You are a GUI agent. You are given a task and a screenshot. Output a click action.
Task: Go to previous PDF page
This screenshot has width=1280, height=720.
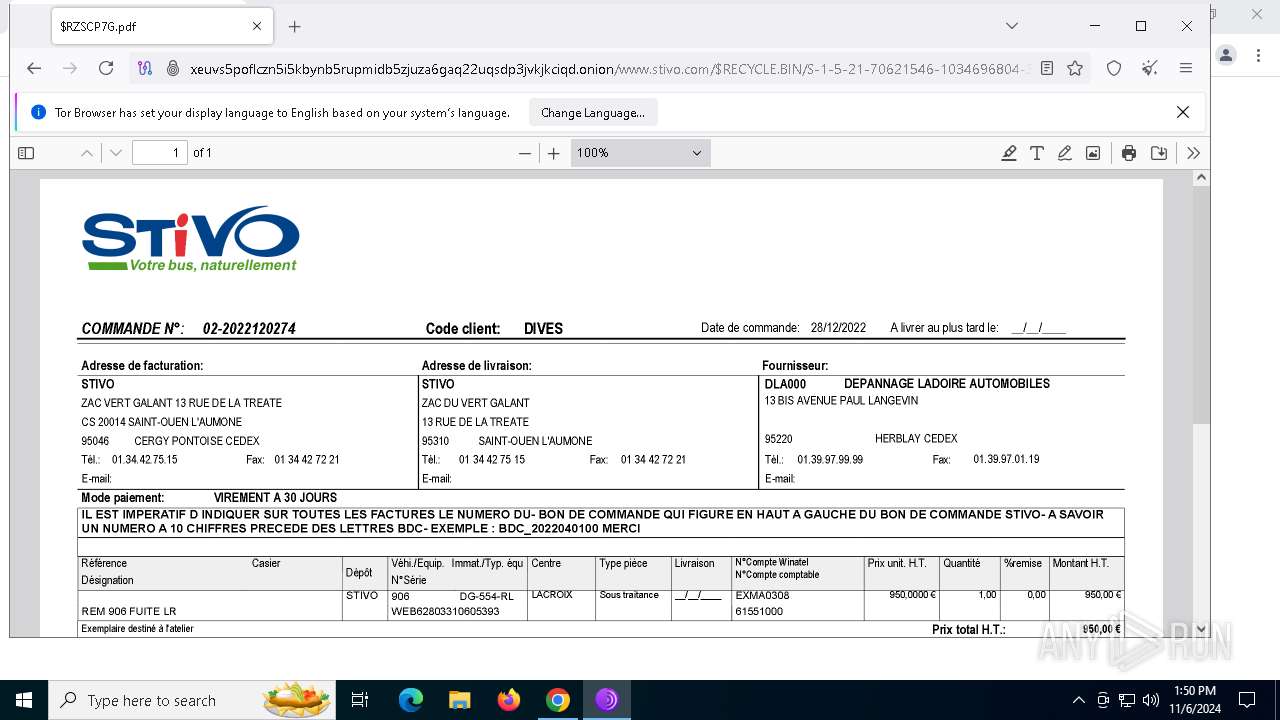tap(87, 153)
